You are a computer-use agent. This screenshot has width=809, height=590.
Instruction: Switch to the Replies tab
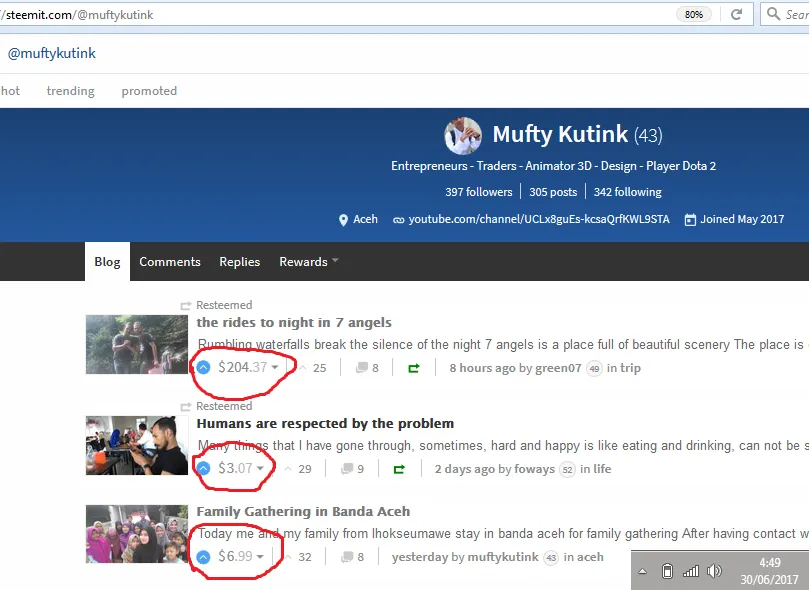[x=239, y=262]
